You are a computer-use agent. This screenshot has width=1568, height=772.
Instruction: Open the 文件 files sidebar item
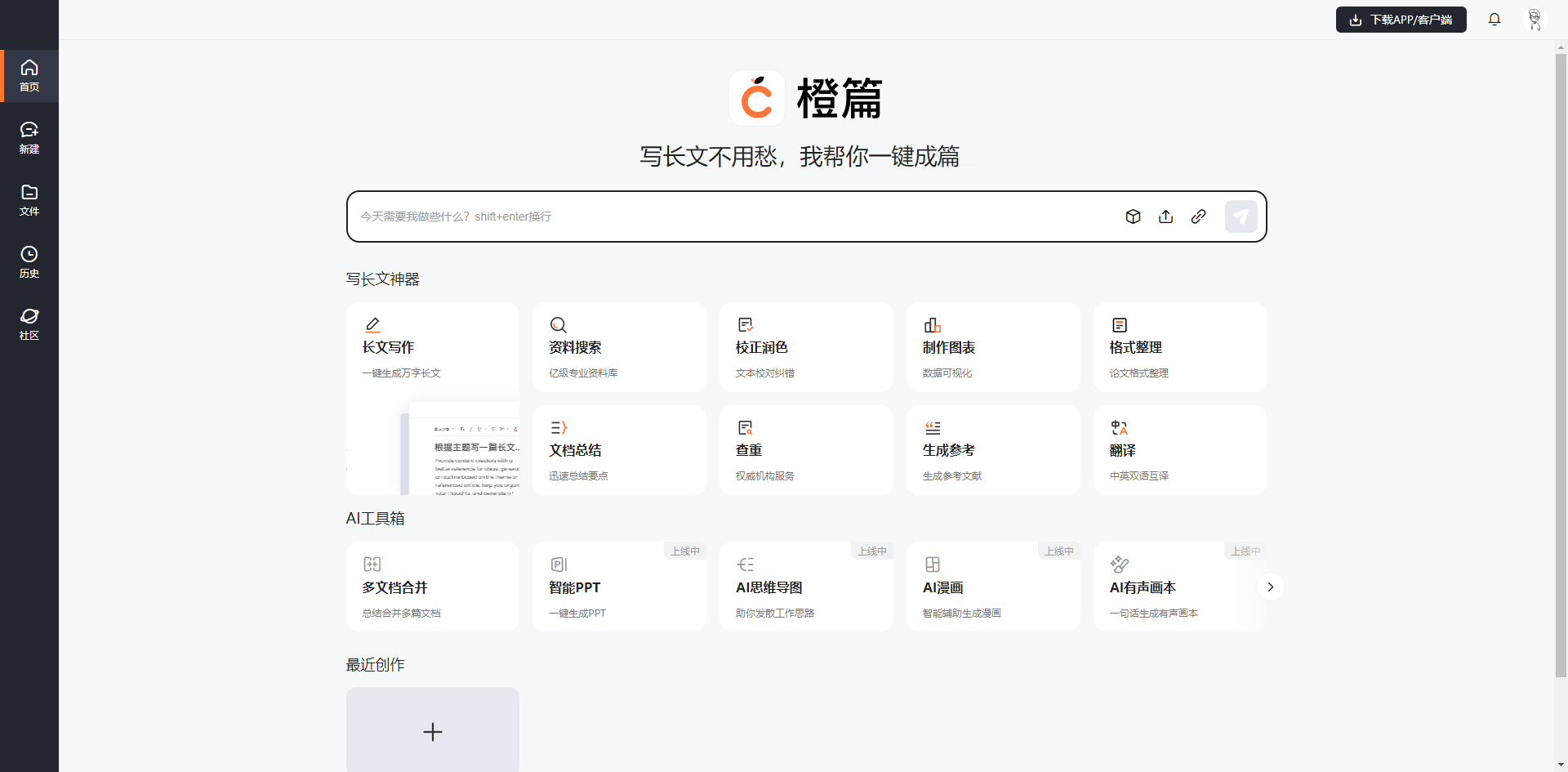29,200
